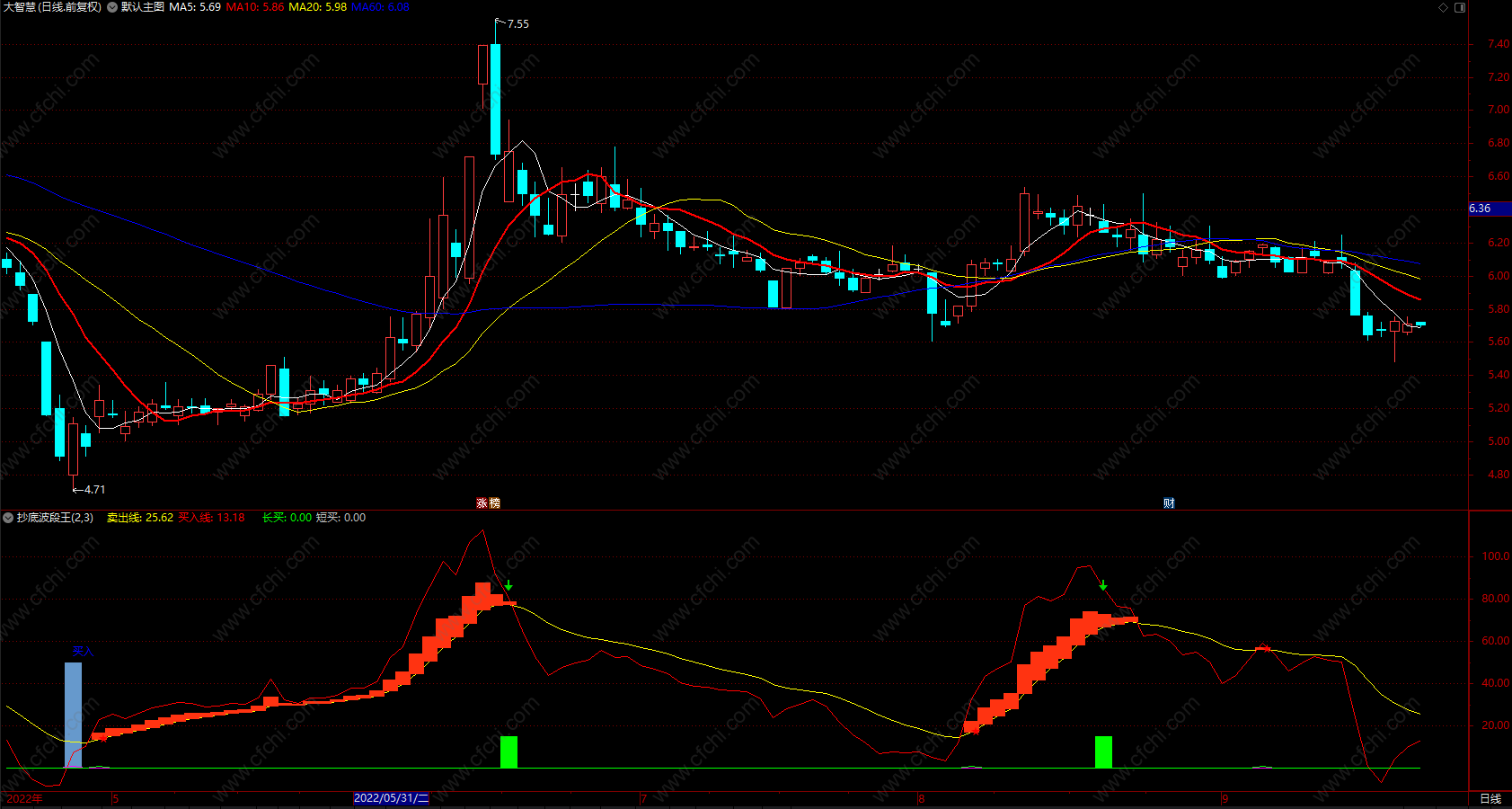Click the 买入线: 13.18 value label

point(211,518)
